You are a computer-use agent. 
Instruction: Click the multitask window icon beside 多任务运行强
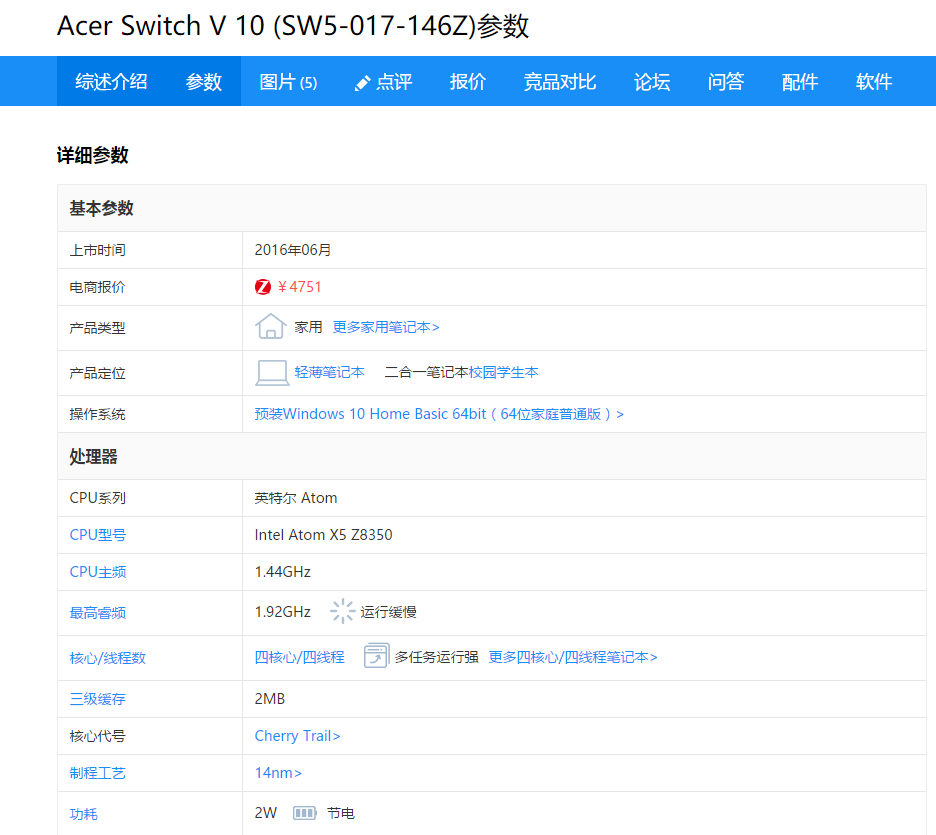(376, 656)
